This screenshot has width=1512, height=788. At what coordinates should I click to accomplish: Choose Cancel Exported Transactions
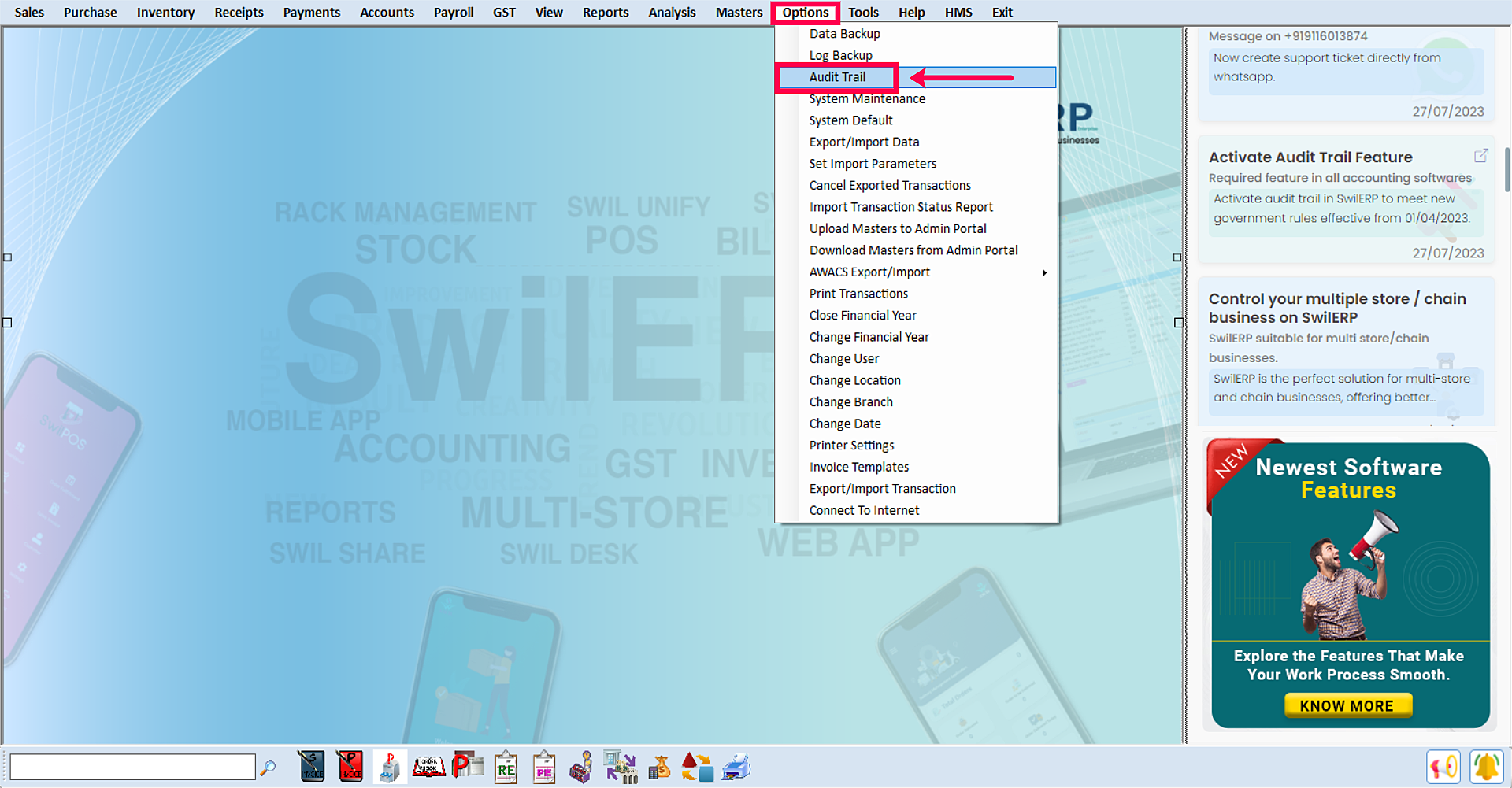tap(916, 186)
